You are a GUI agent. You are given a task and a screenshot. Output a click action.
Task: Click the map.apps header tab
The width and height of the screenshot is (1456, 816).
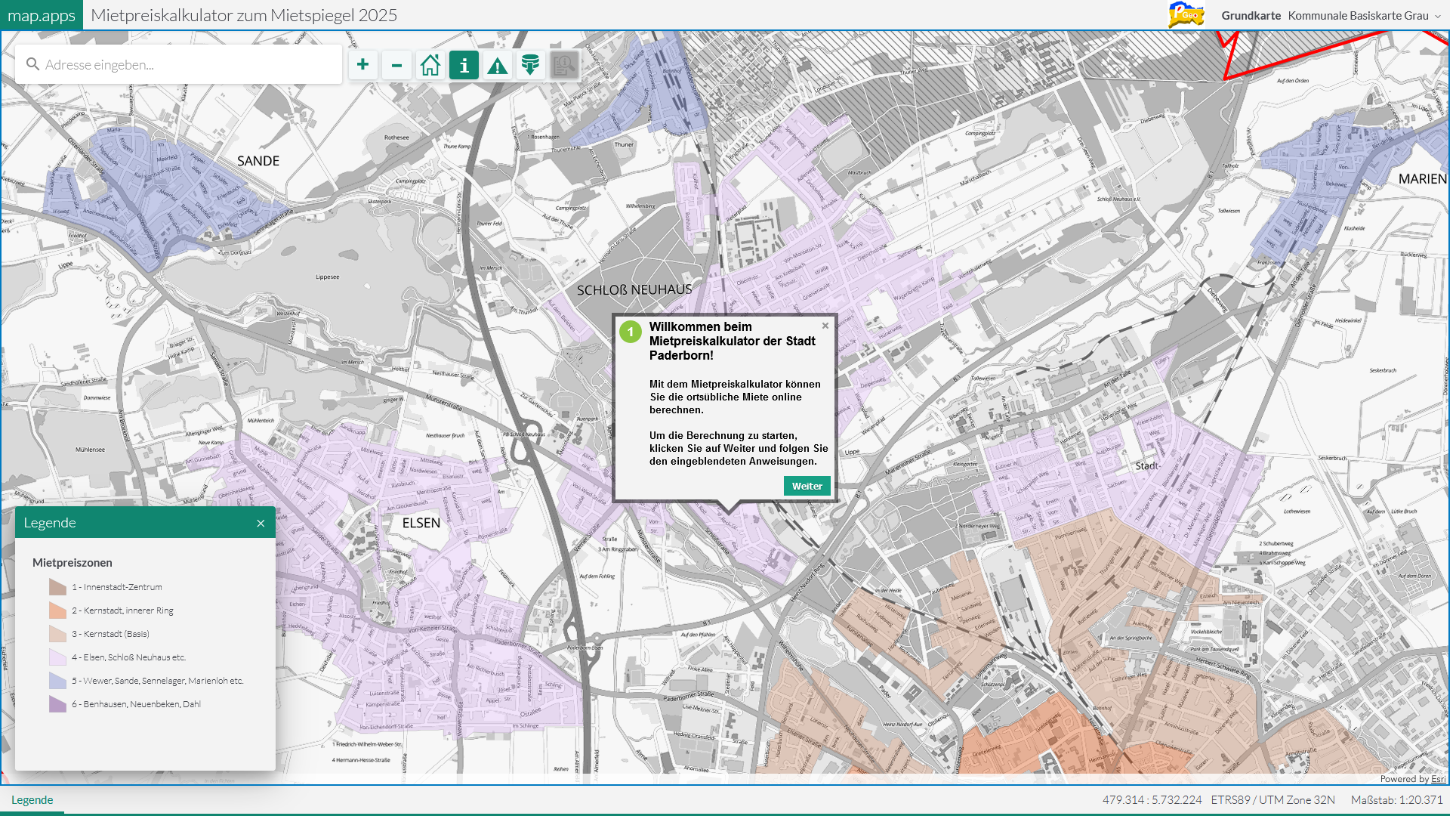pyautogui.click(x=42, y=15)
